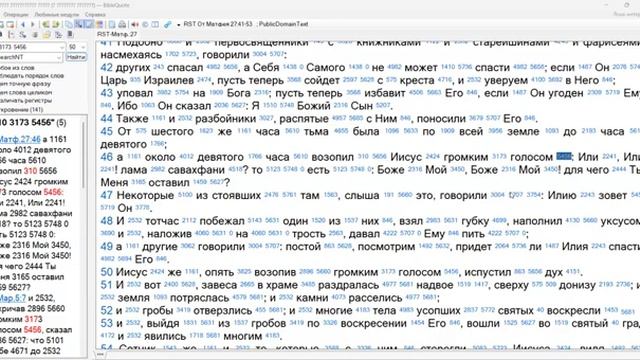Click the red speaker sound icon
The width and height of the screenshot is (640, 360).
[135, 24]
